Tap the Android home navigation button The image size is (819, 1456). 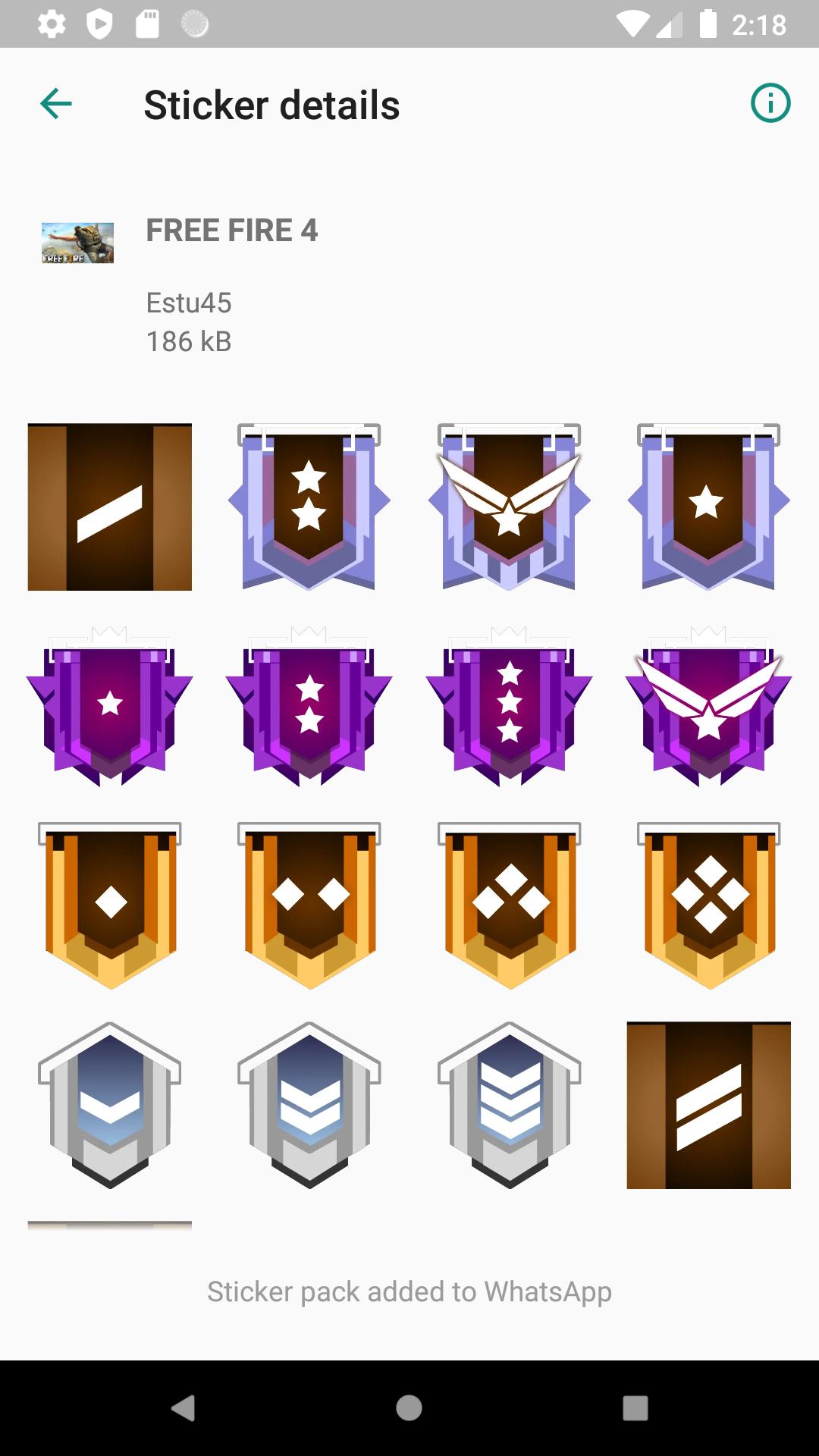click(409, 1407)
